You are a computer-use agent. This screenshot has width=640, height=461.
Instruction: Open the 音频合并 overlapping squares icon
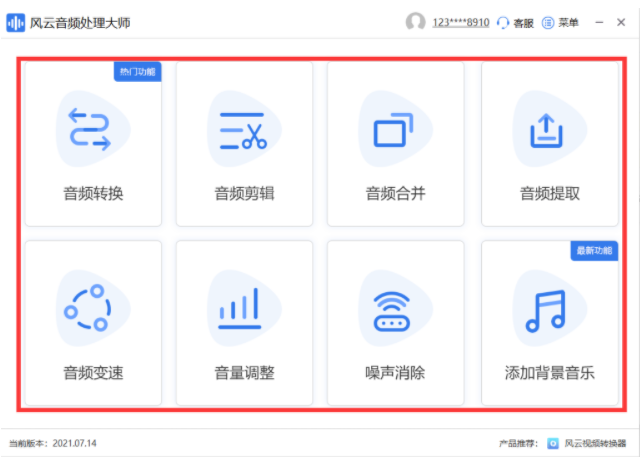393,129
